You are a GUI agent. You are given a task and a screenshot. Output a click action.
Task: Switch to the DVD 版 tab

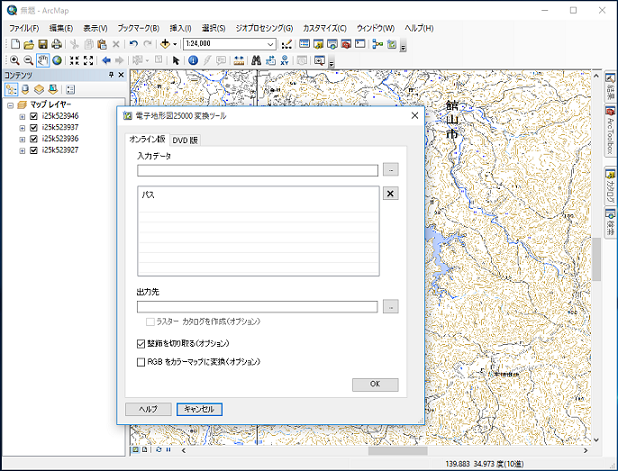point(185,140)
